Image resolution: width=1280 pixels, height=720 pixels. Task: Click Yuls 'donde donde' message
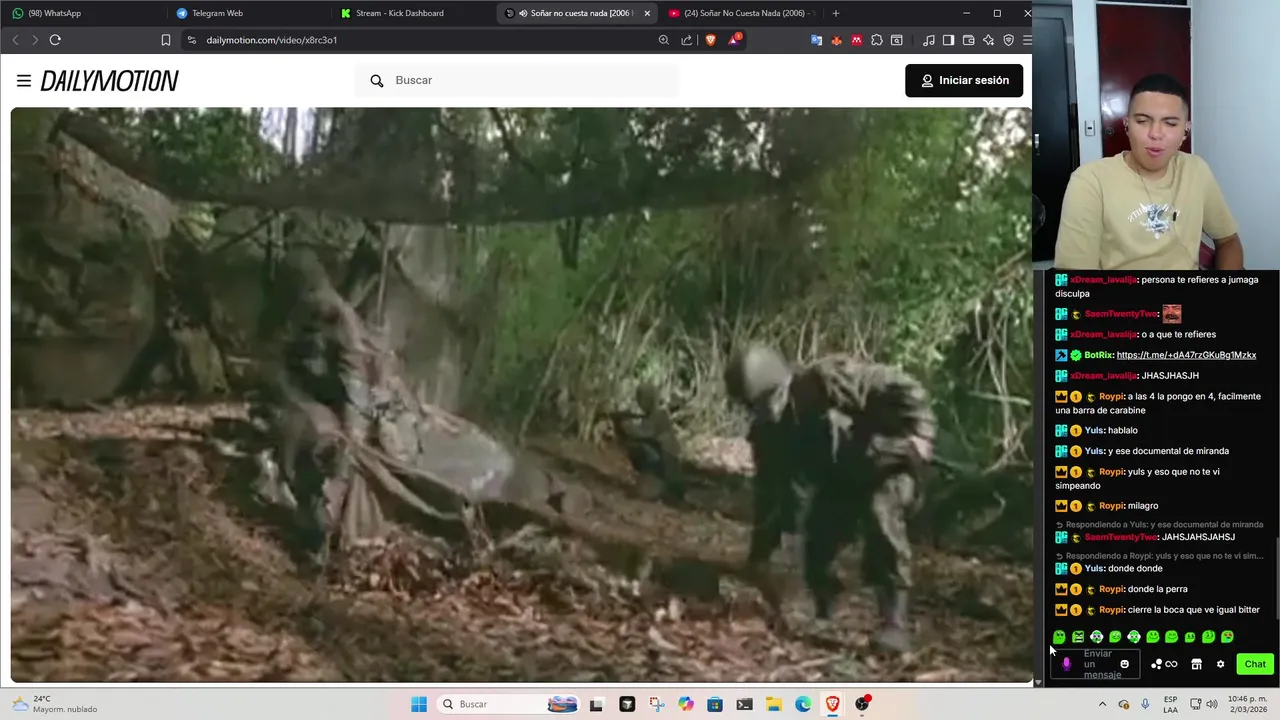coord(1135,568)
